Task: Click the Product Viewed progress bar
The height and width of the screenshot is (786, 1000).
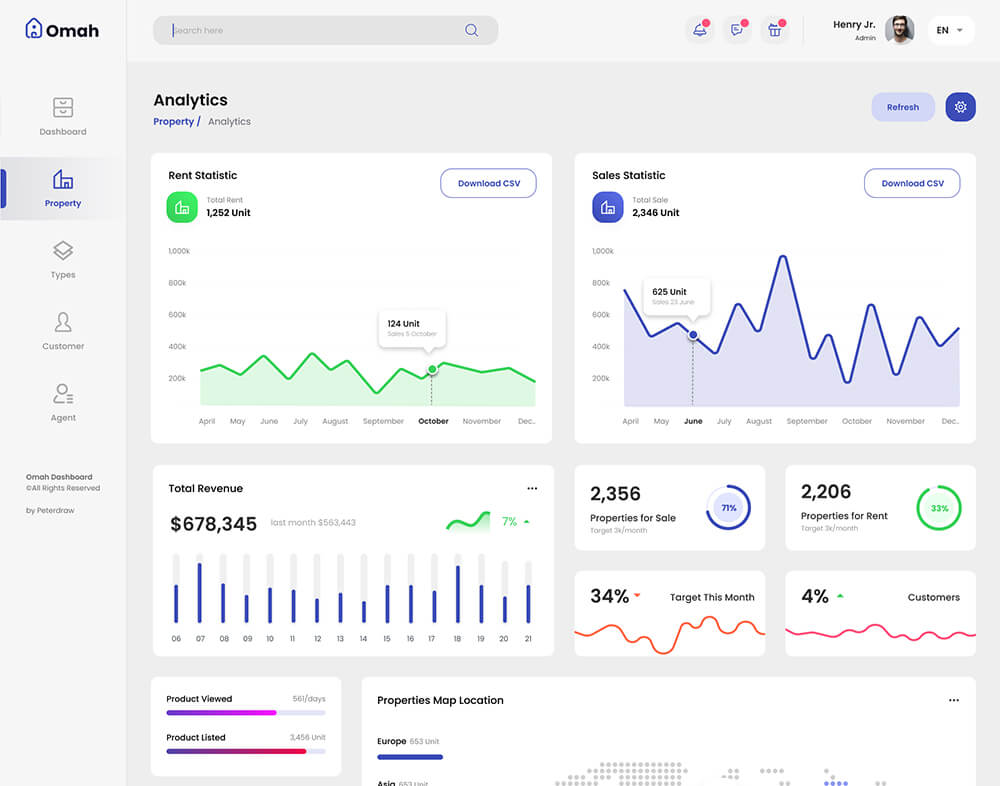Action: point(245,713)
